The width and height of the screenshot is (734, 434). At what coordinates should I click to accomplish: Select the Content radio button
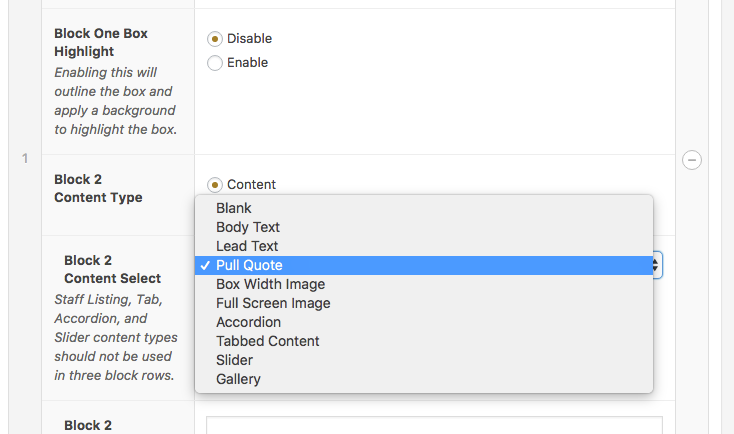coord(215,185)
